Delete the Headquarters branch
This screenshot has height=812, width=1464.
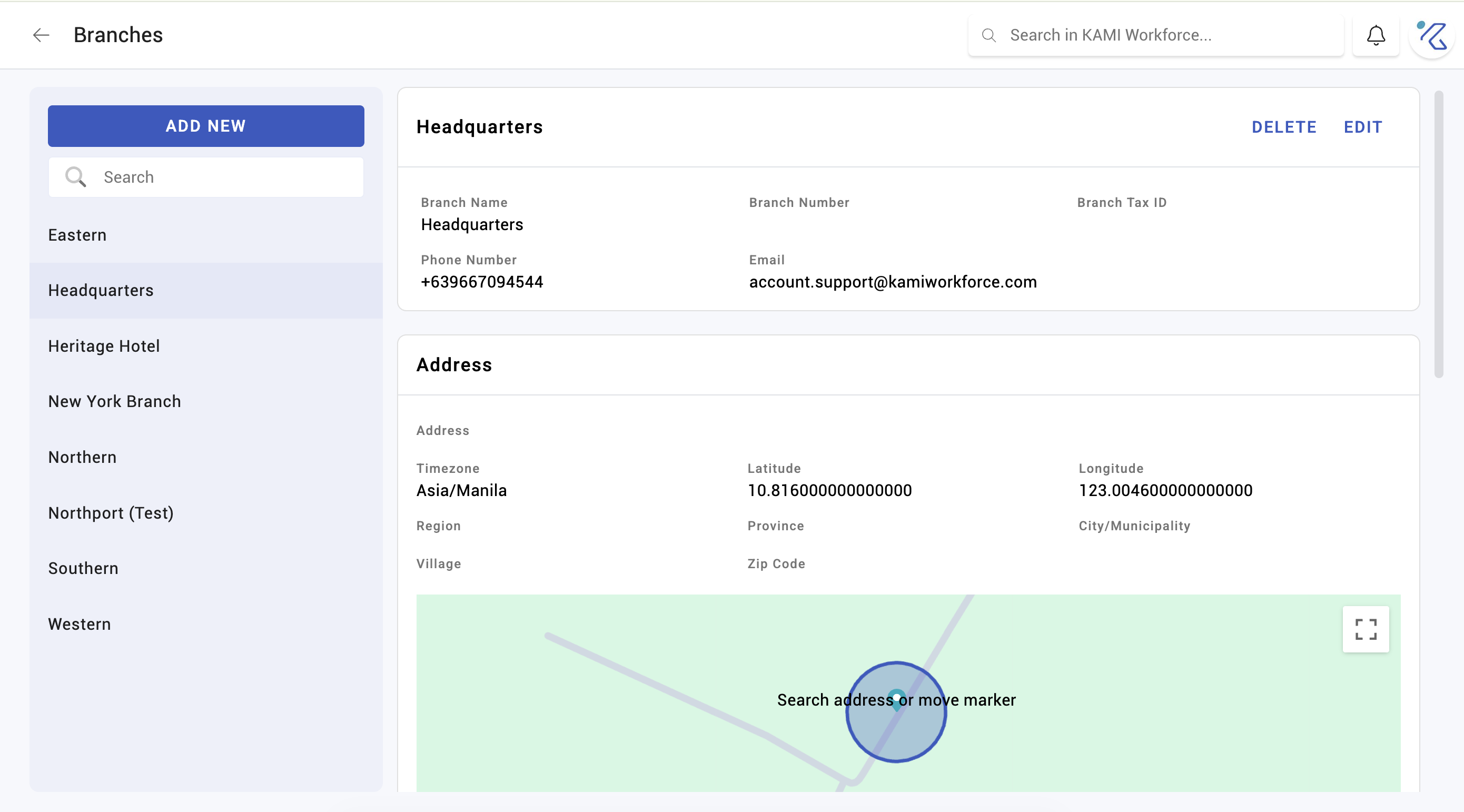click(1284, 127)
